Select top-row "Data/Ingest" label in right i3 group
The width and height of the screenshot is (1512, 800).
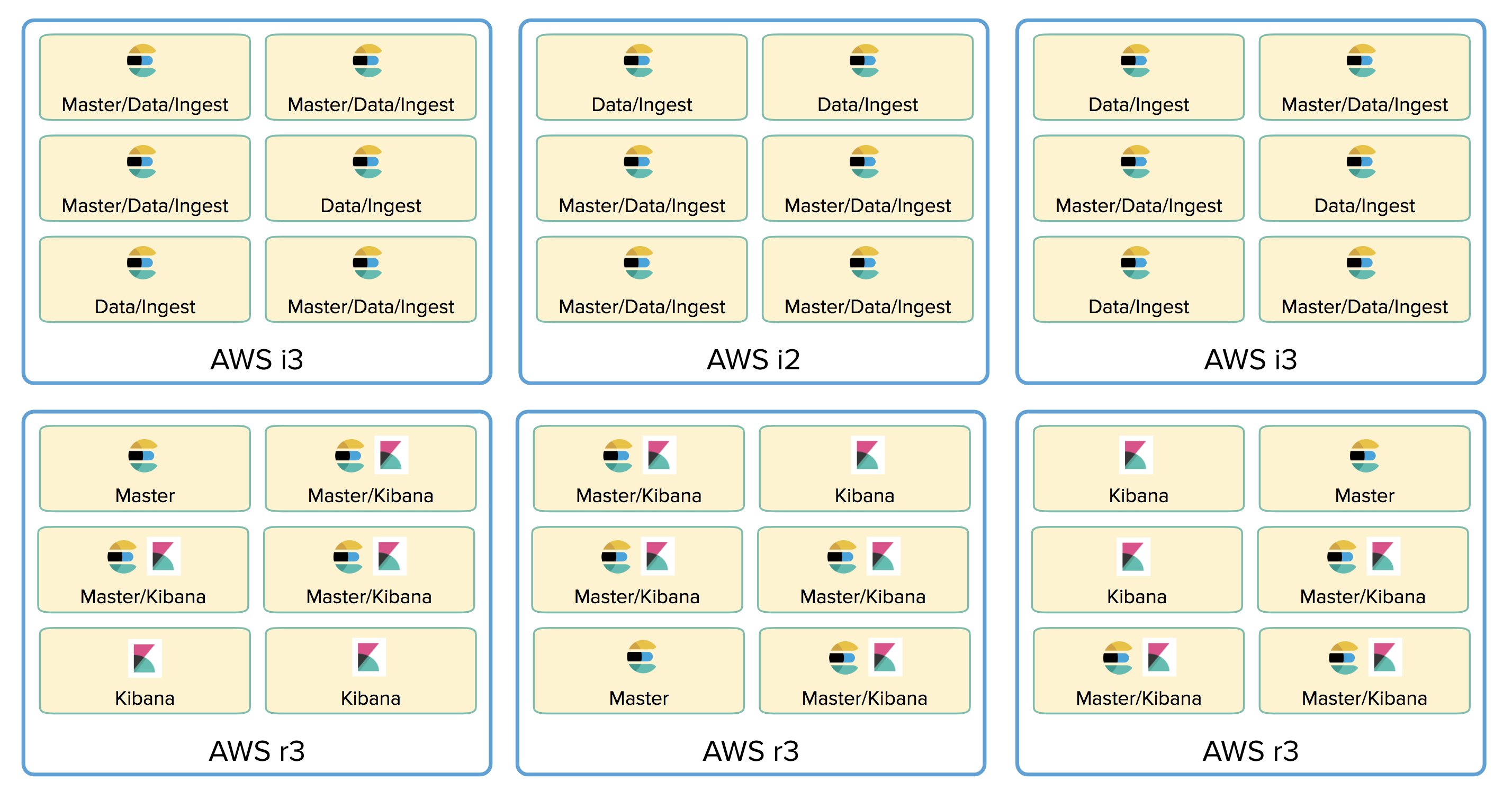1139,104
